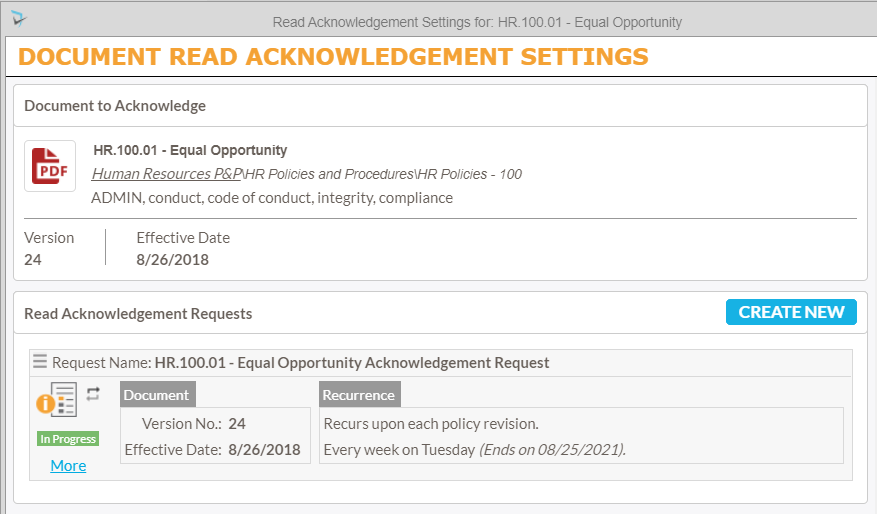Open the request hamburger menu icon

(x=40, y=362)
